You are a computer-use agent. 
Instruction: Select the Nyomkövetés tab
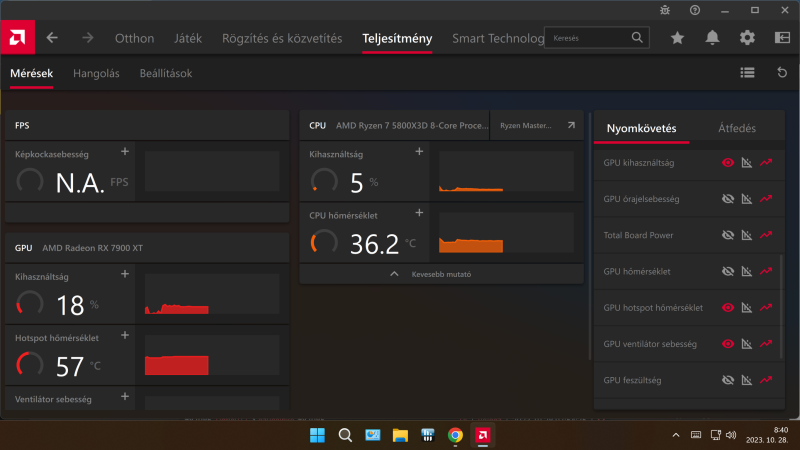point(641,128)
